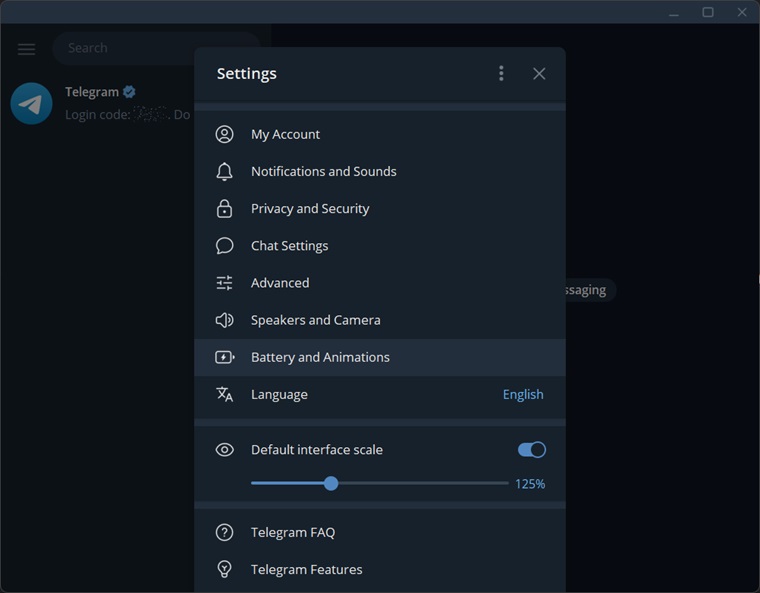The height and width of the screenshot is (593, 760).
Task: Click the My Account person icon
Action: (224, 134)
